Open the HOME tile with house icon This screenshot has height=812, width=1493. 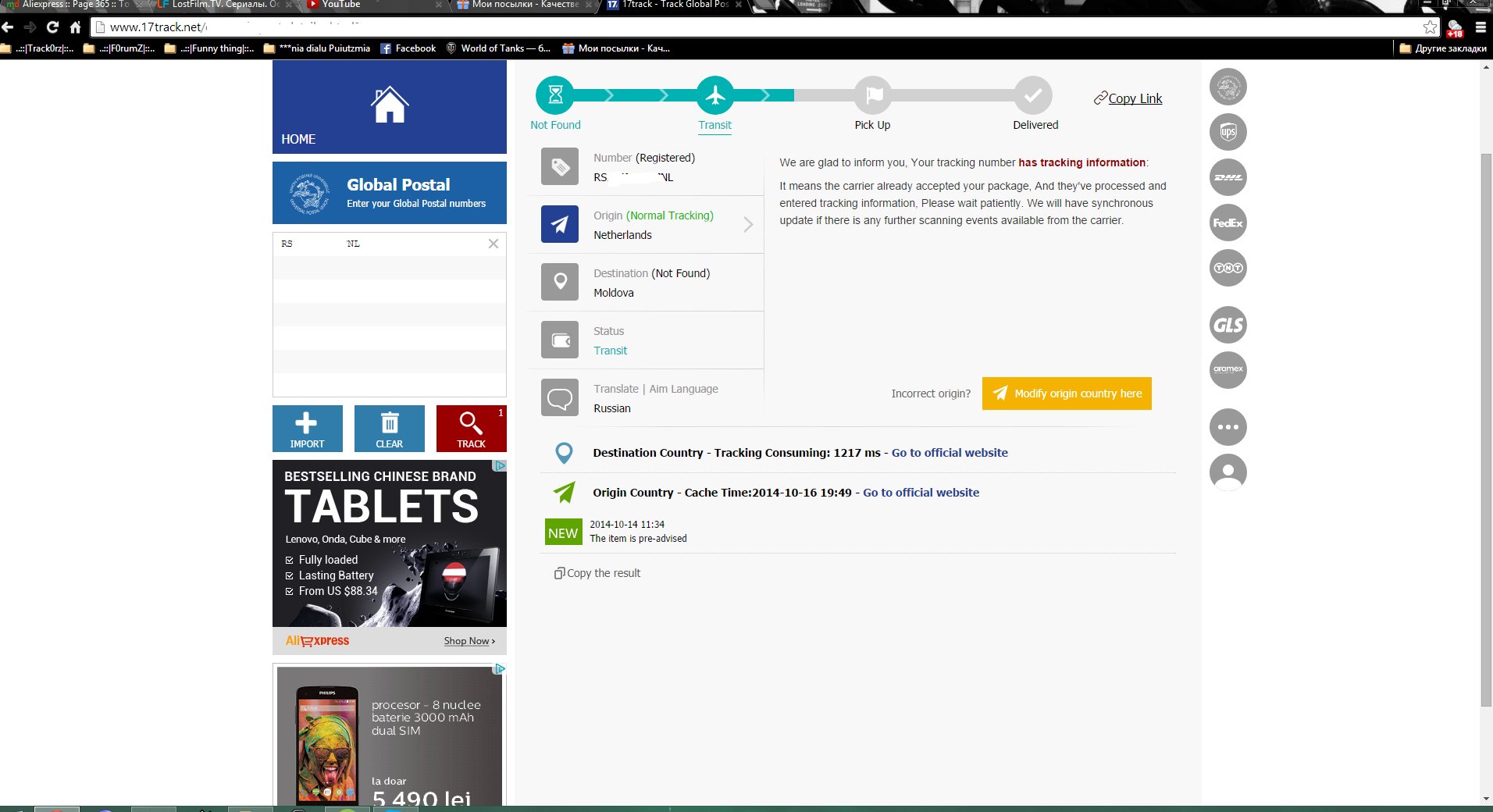coord(389,107)
